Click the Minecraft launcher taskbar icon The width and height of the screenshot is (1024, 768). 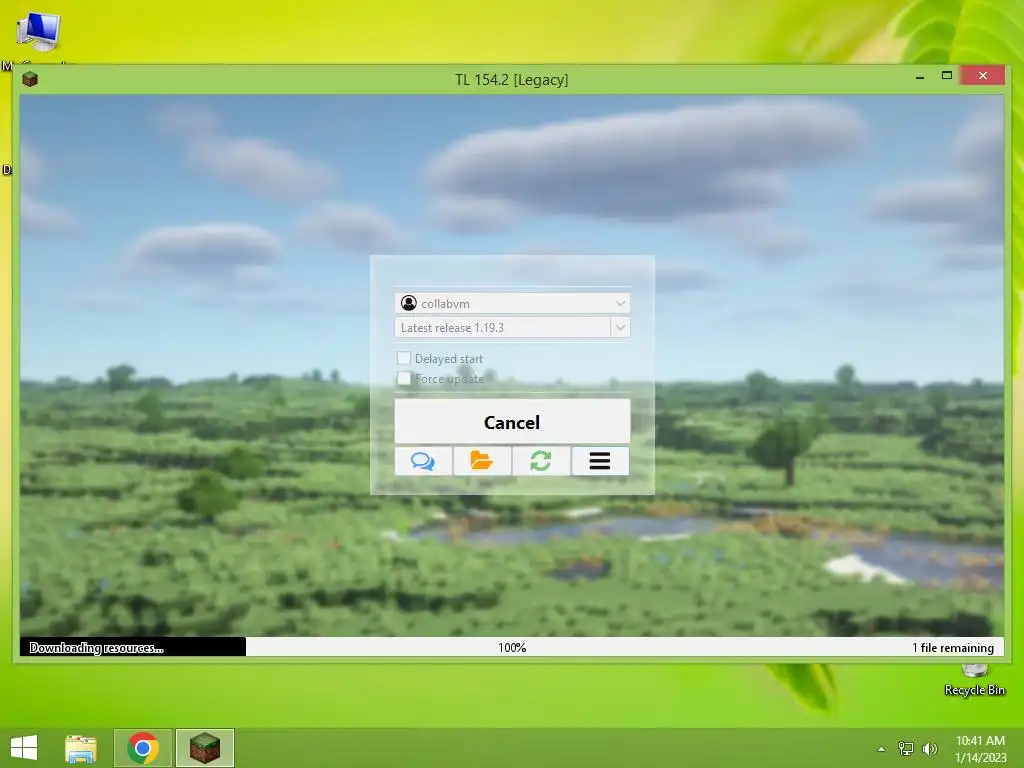click(204, 748)
